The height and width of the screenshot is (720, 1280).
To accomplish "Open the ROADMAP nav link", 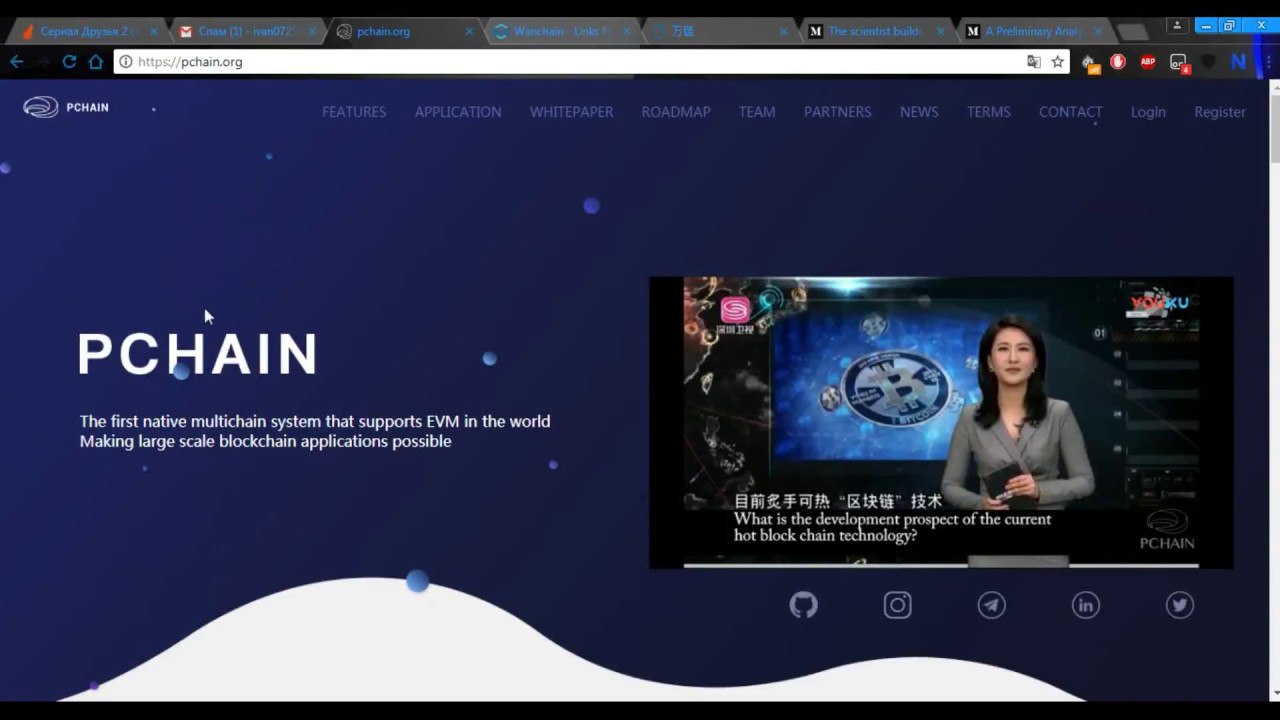I will pyautogui.click(x=676, y=112).
